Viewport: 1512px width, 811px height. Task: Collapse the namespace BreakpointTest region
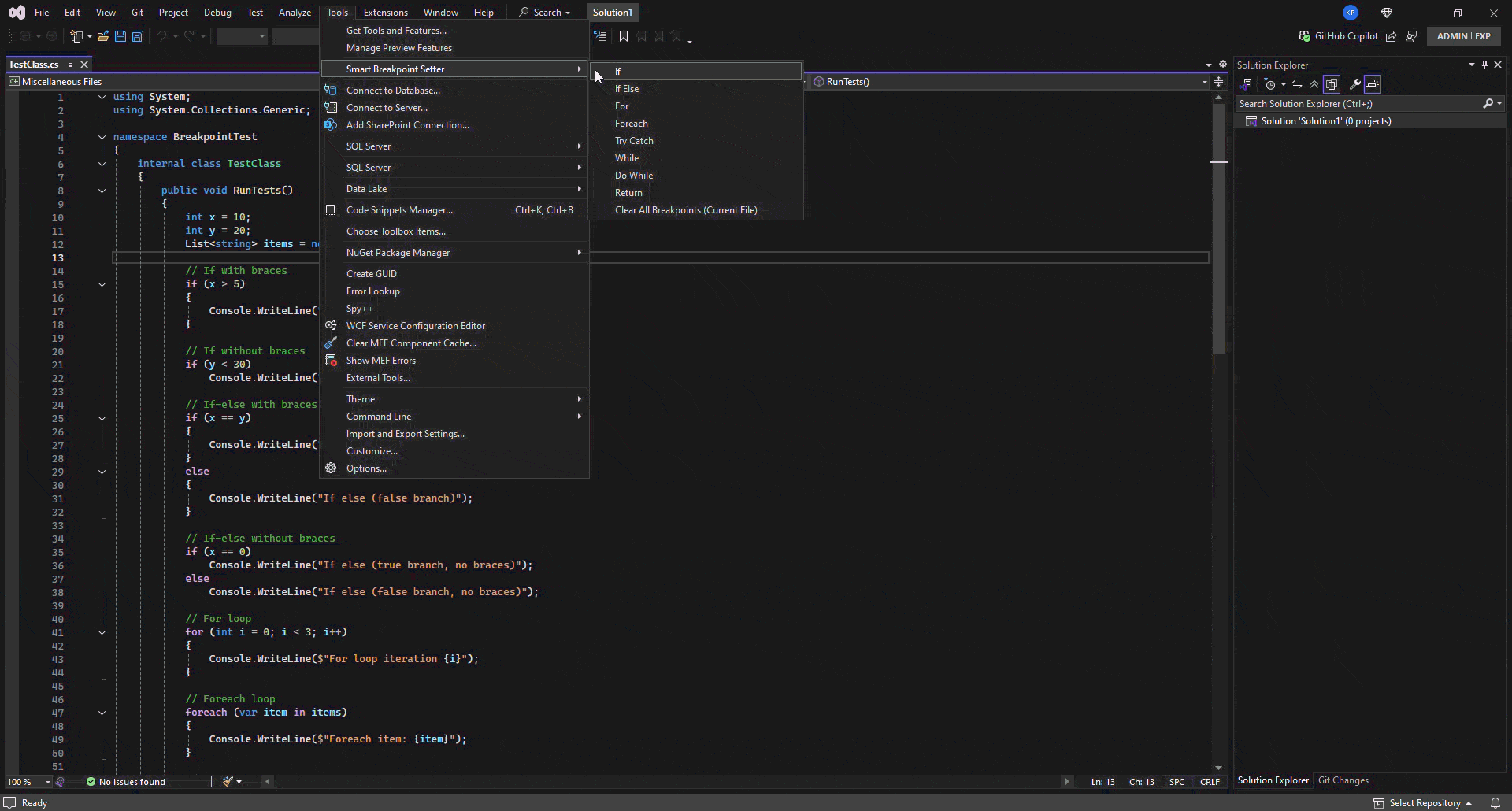[102, 137]
